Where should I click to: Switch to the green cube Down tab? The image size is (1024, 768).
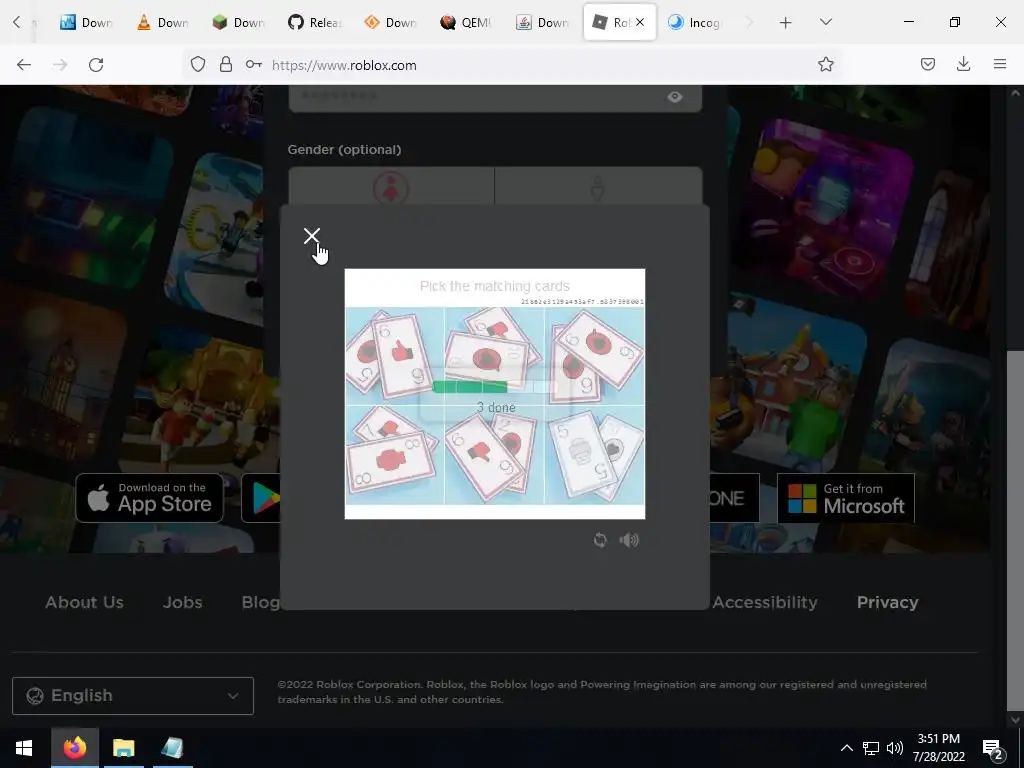238,22
